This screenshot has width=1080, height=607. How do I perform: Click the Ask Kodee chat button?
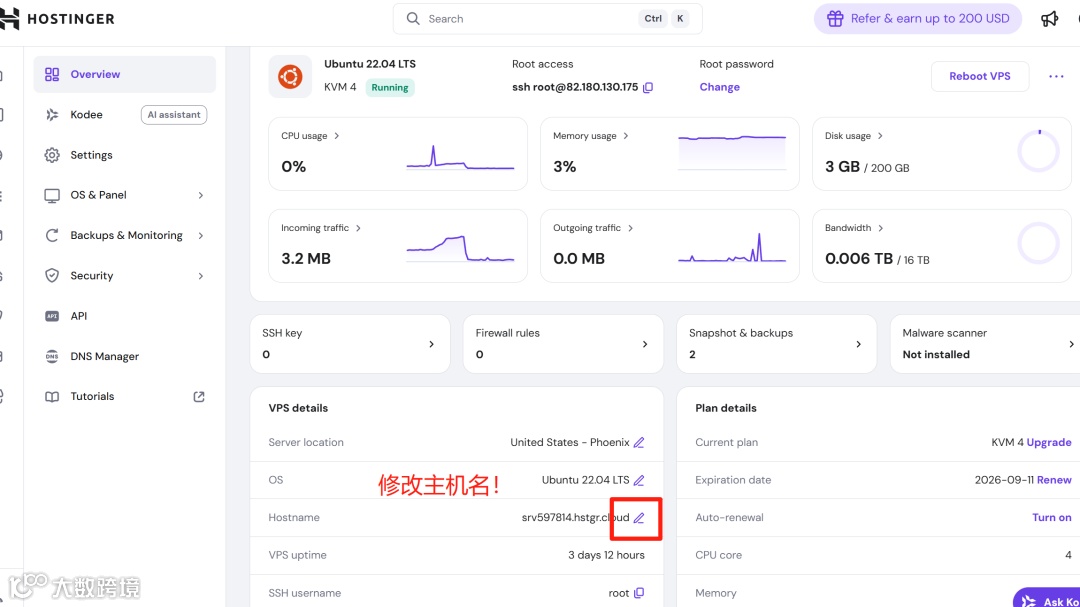click(x=1046, y=598)
